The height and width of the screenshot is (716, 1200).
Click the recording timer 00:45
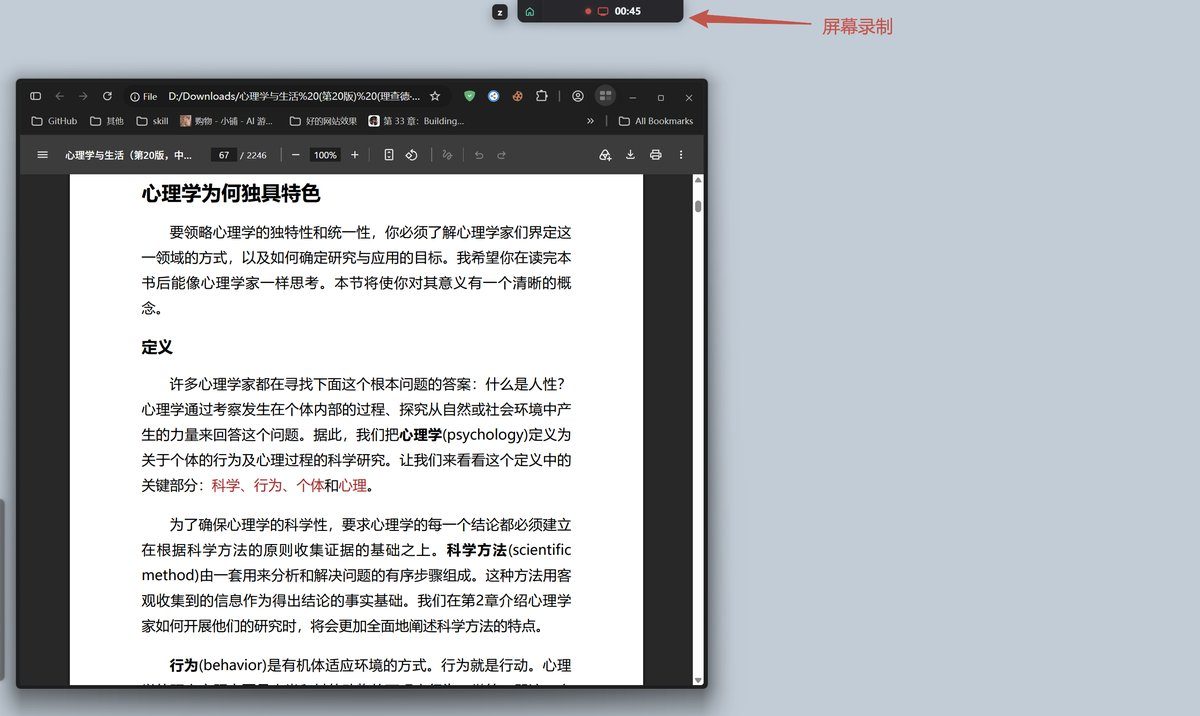tap(628, 11)
